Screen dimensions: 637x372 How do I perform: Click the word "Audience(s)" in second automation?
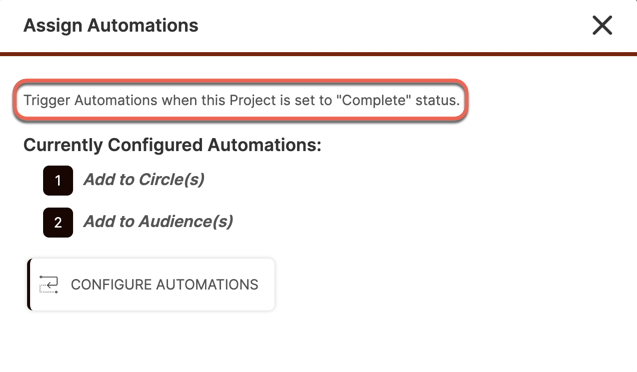coord(186,222)
